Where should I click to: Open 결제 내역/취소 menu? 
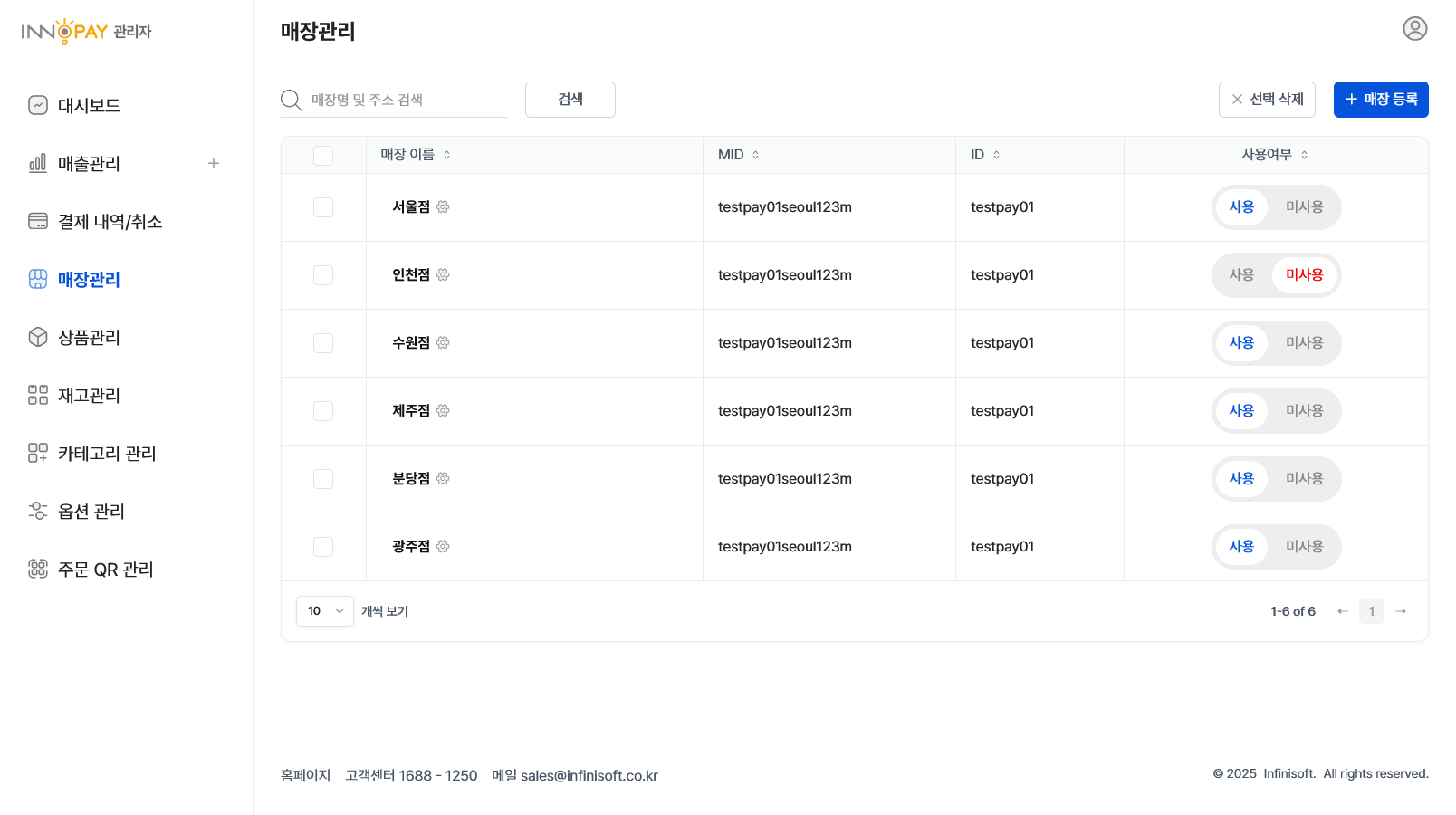110,222
